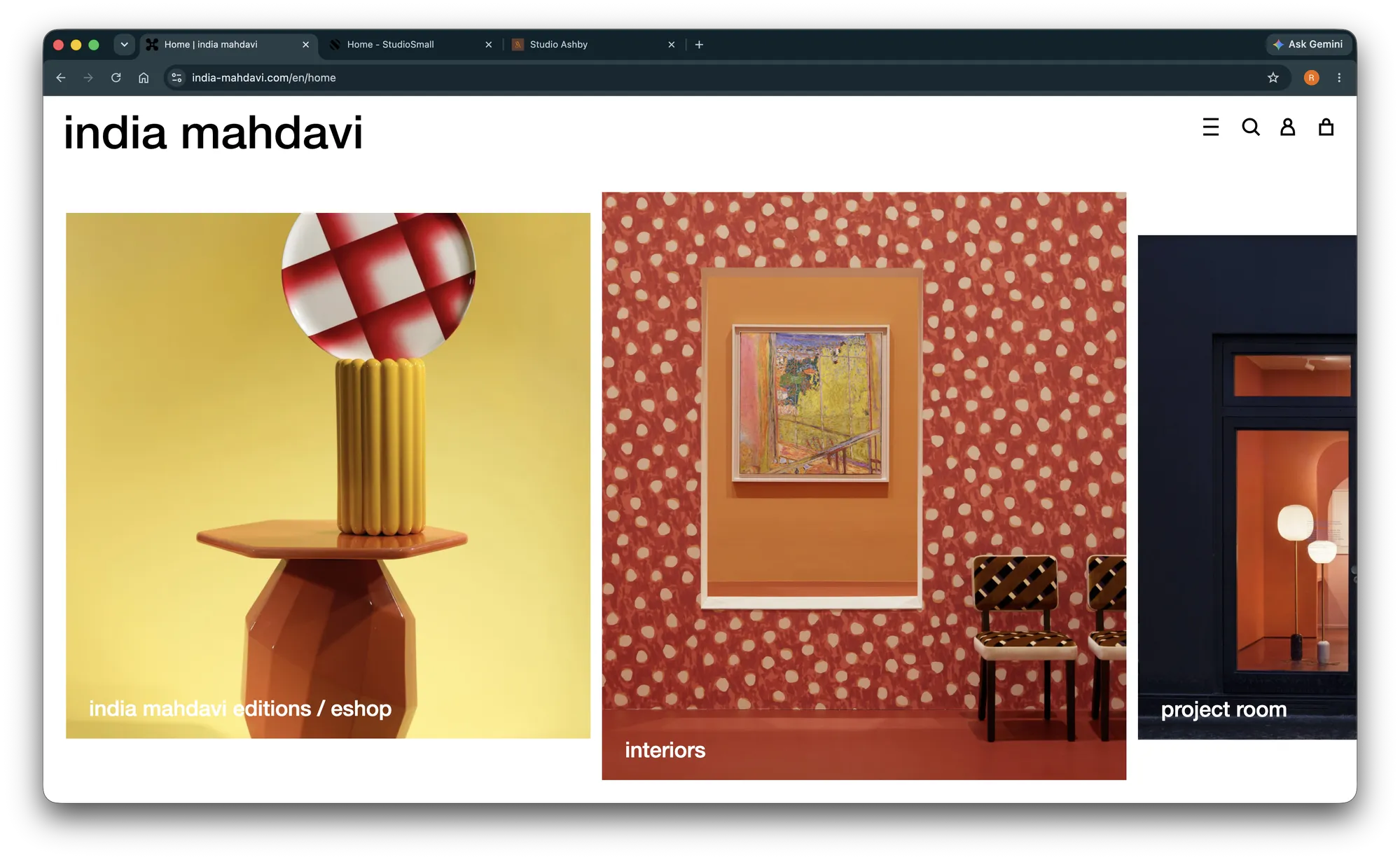Click the green macOS fullscreen button
Viewport: 1400px width, 860px height.
[x=94, y=45]
